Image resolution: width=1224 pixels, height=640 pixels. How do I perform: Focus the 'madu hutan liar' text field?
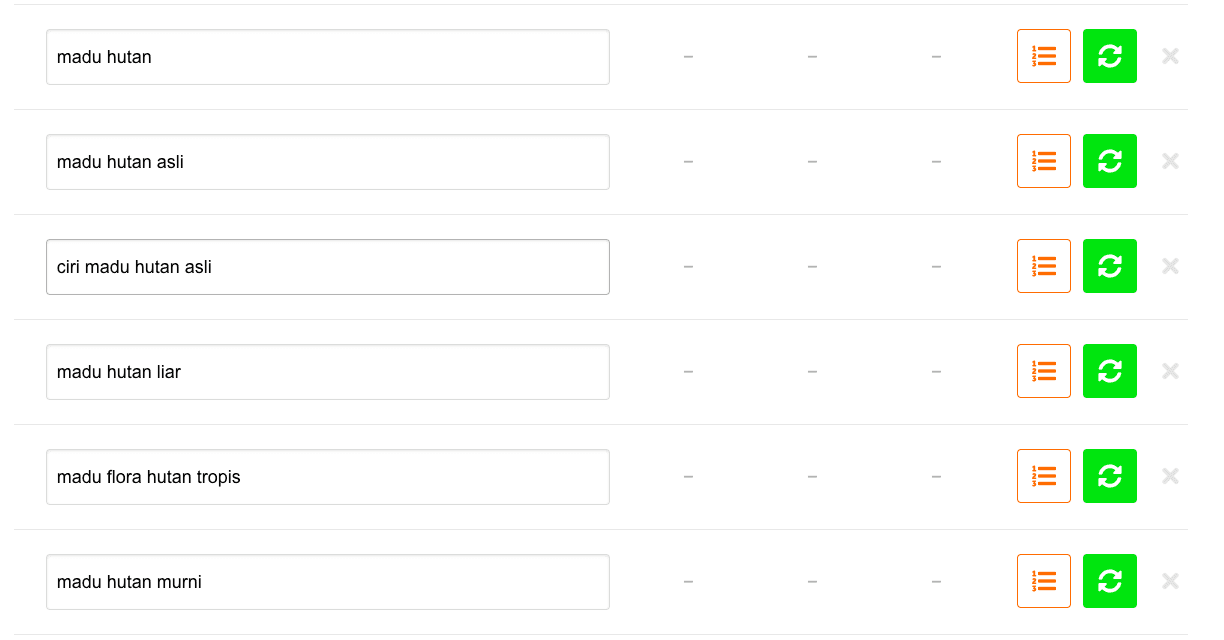coord(327,372)
